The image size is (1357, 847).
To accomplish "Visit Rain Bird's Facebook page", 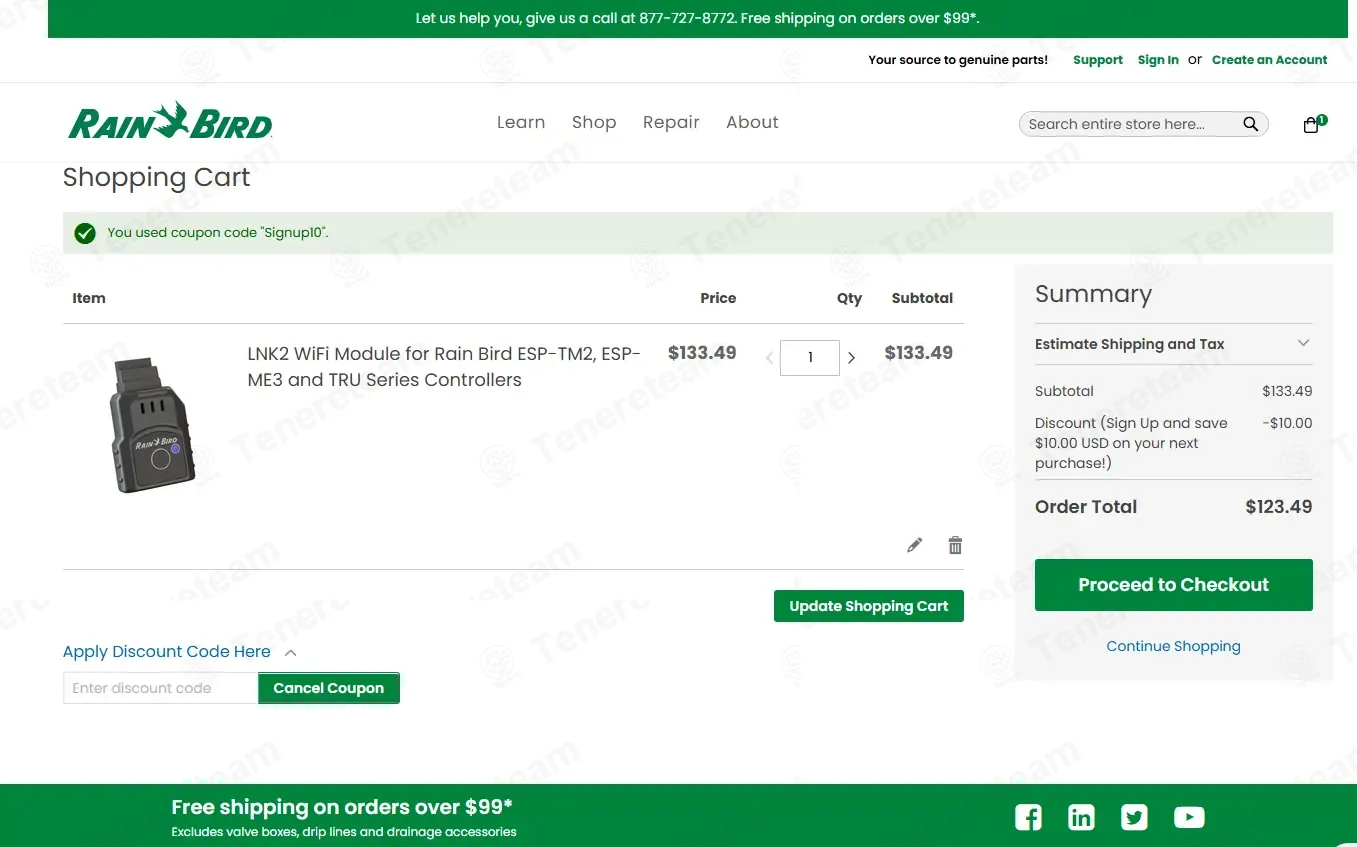I will (x=1028, y=817).
